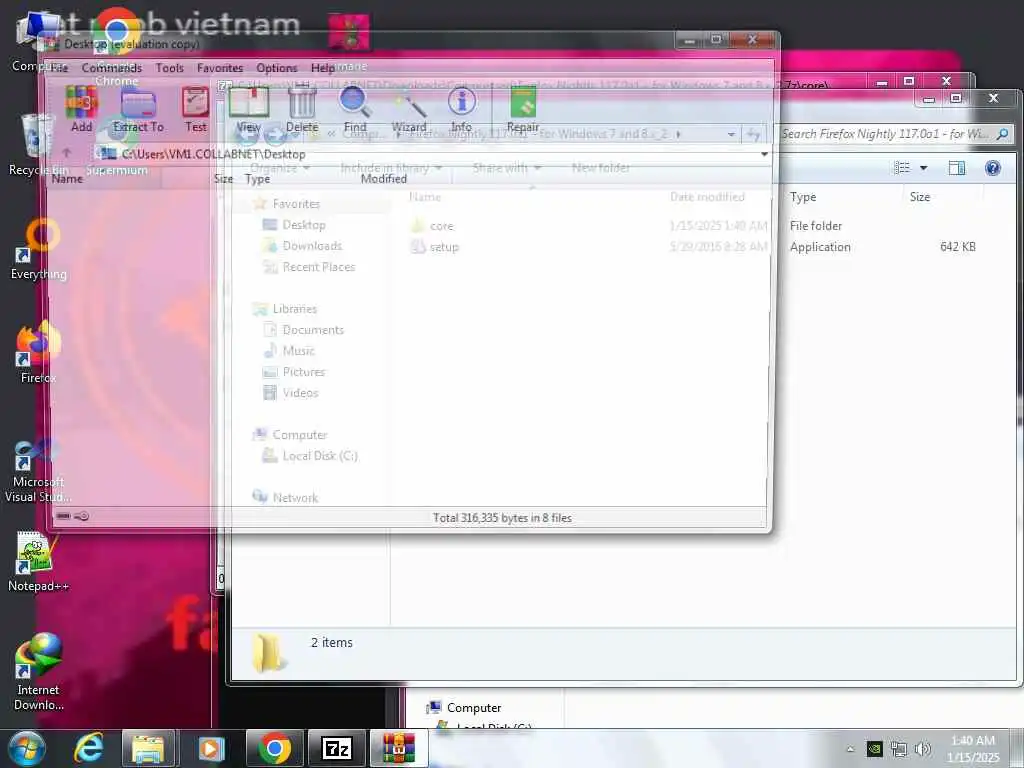Viewport: 1024px width, 768px height.
Task: Click the Extract To icon in WinRAR
Action: pos(138,108)
